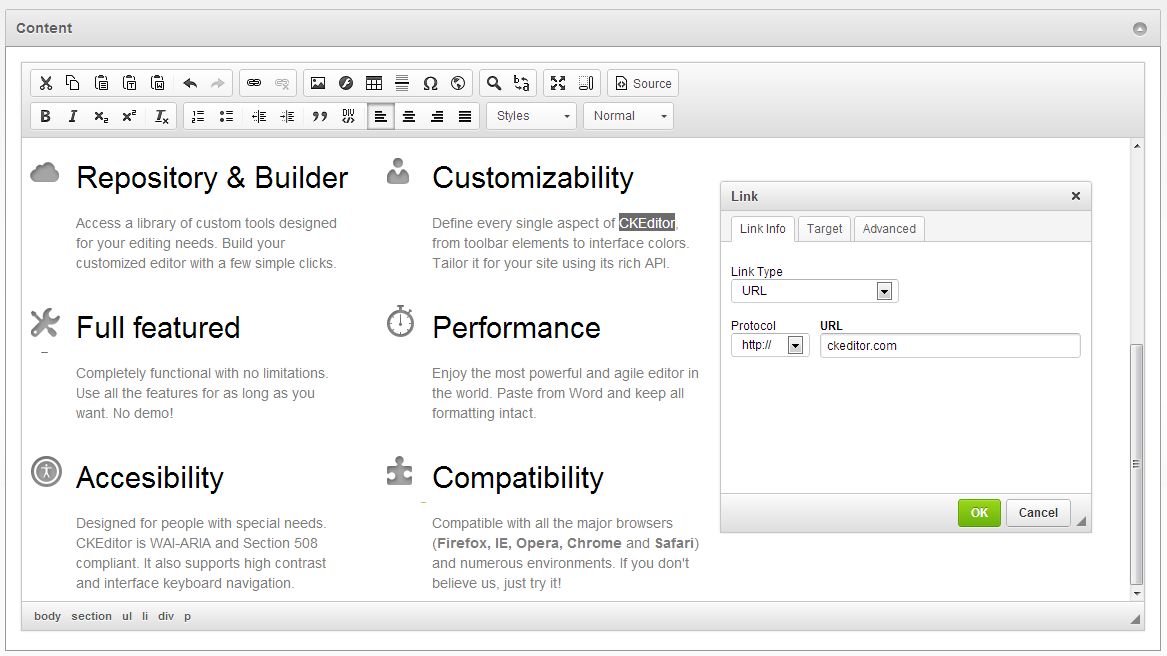
Task: Open the special character Omega tool
Action: point(430,84)
